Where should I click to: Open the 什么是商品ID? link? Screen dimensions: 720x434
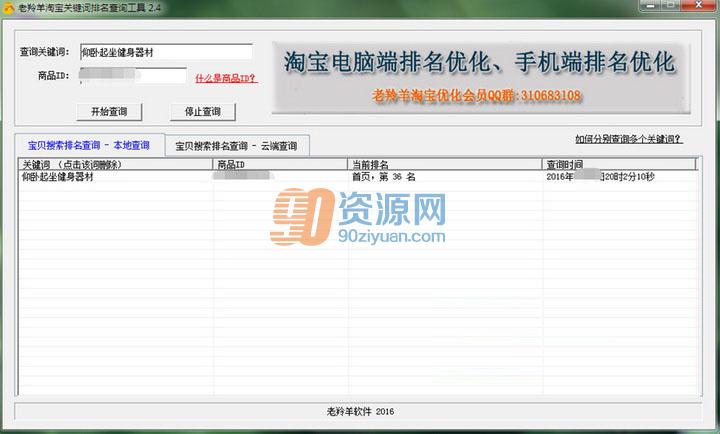pos(226,78)
